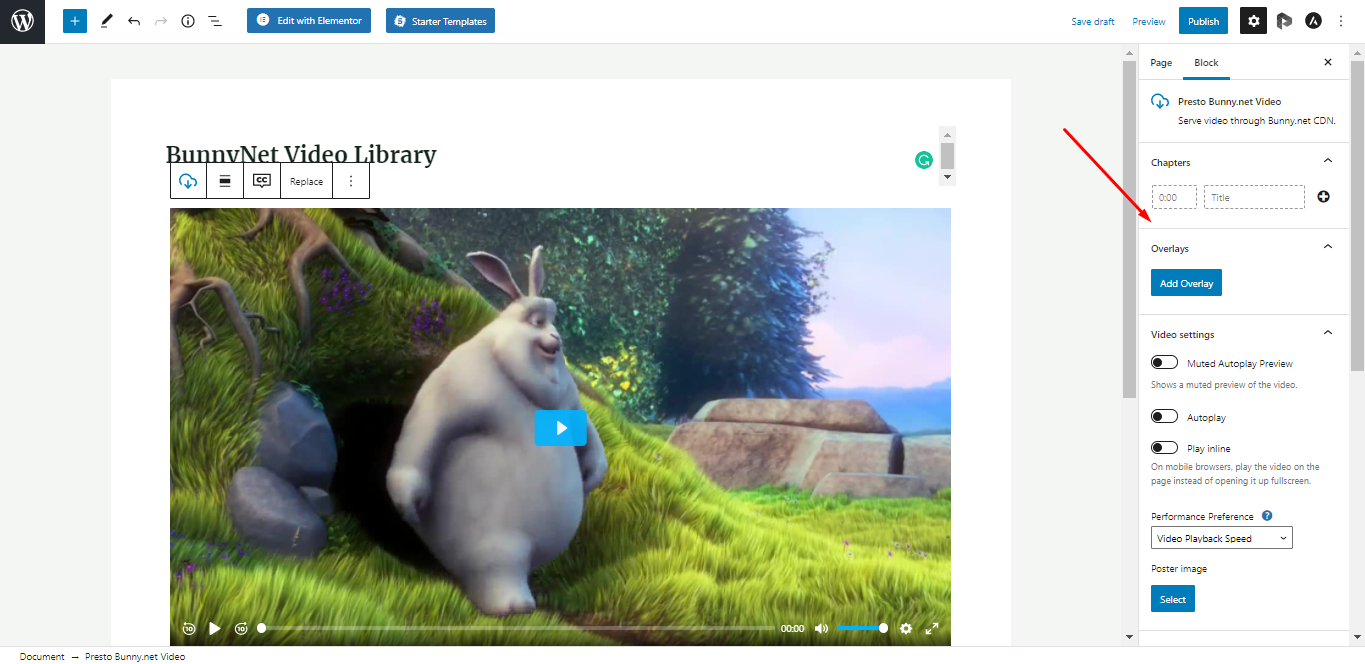Click the Add Overlay button
The height and width of the screenshot is (664, 1365).
click(x=1186, y=283)
